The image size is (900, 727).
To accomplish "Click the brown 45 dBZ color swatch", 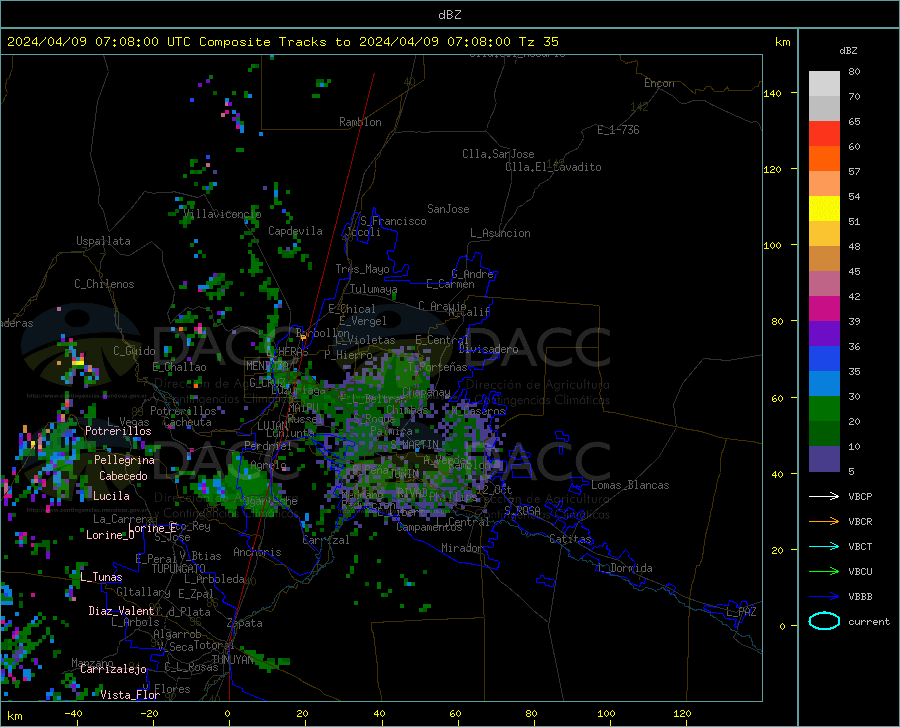I will coord(824,259).
